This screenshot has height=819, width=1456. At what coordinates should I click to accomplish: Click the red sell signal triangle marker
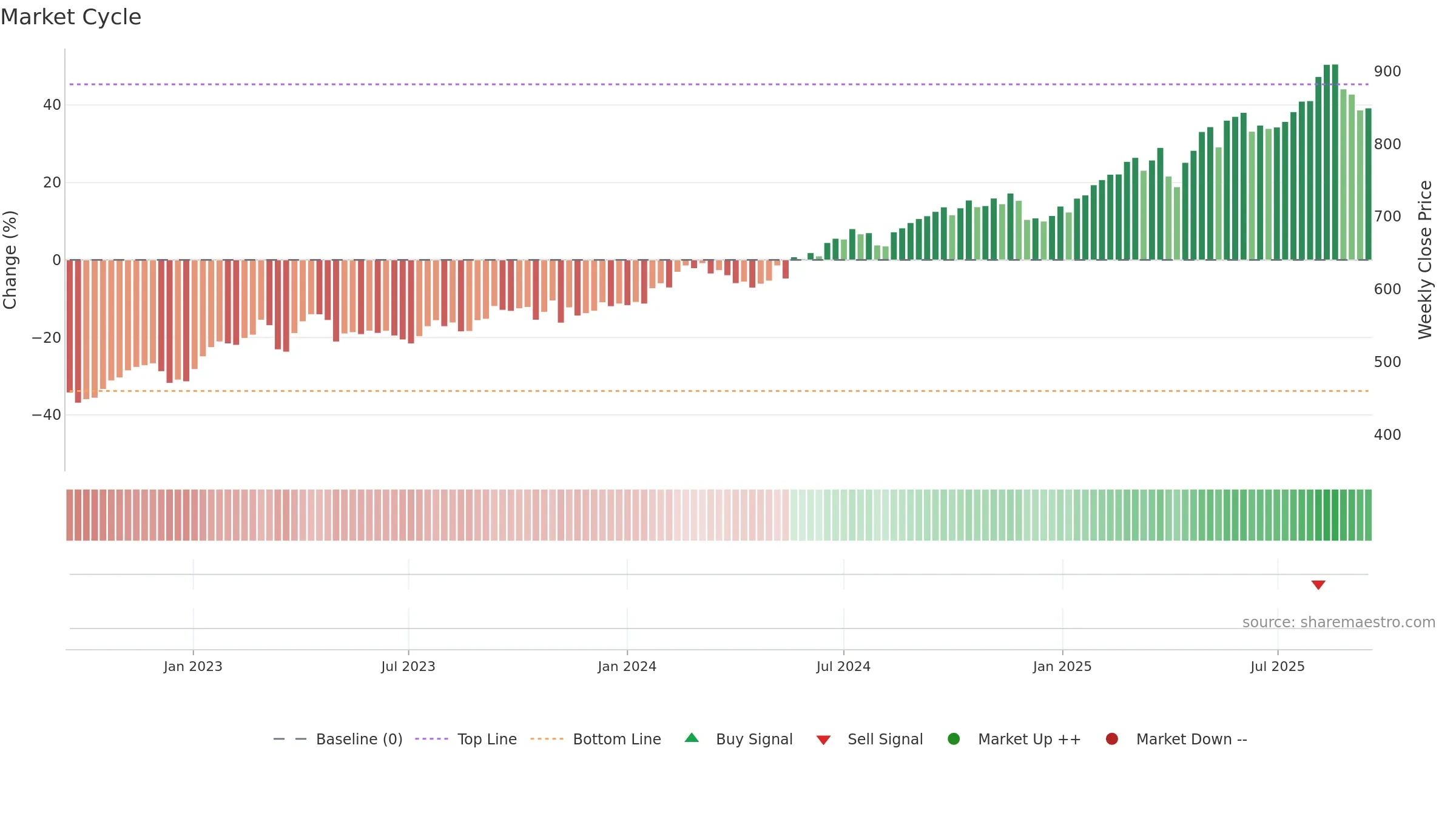click(1318, 585)
